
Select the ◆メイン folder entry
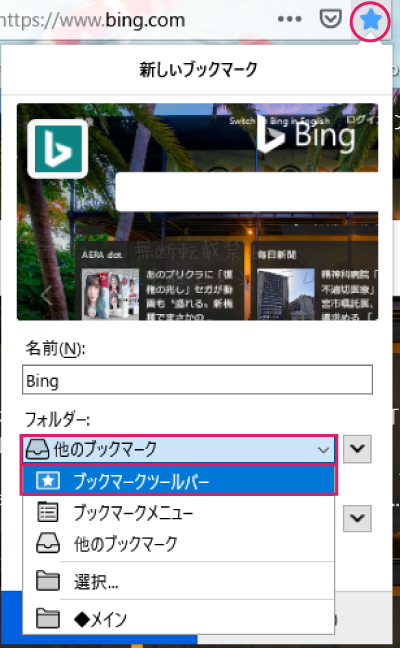pos(179,619)
